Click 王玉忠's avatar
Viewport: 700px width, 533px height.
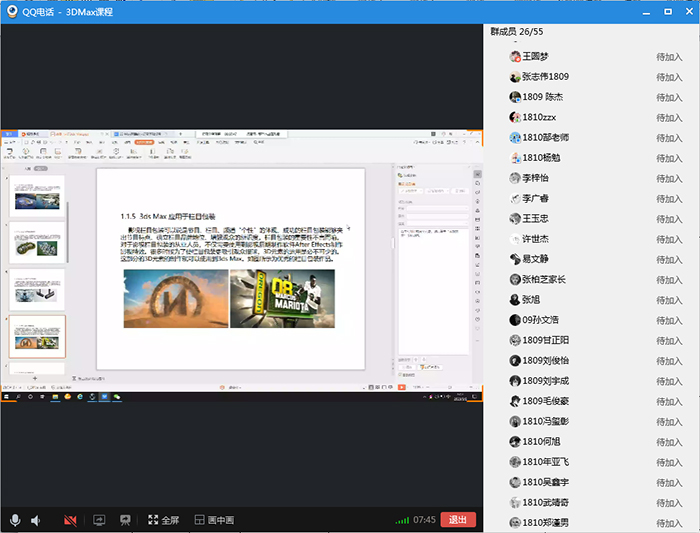point(515,219)
